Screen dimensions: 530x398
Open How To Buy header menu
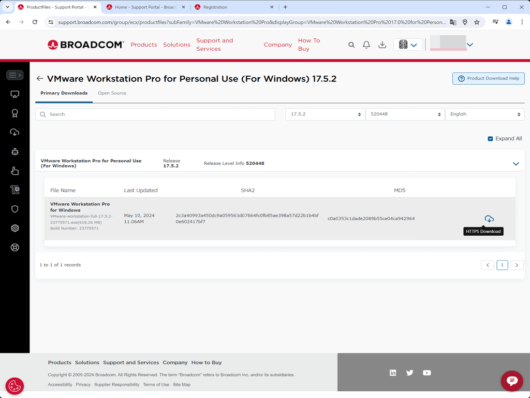click(309, 45)
